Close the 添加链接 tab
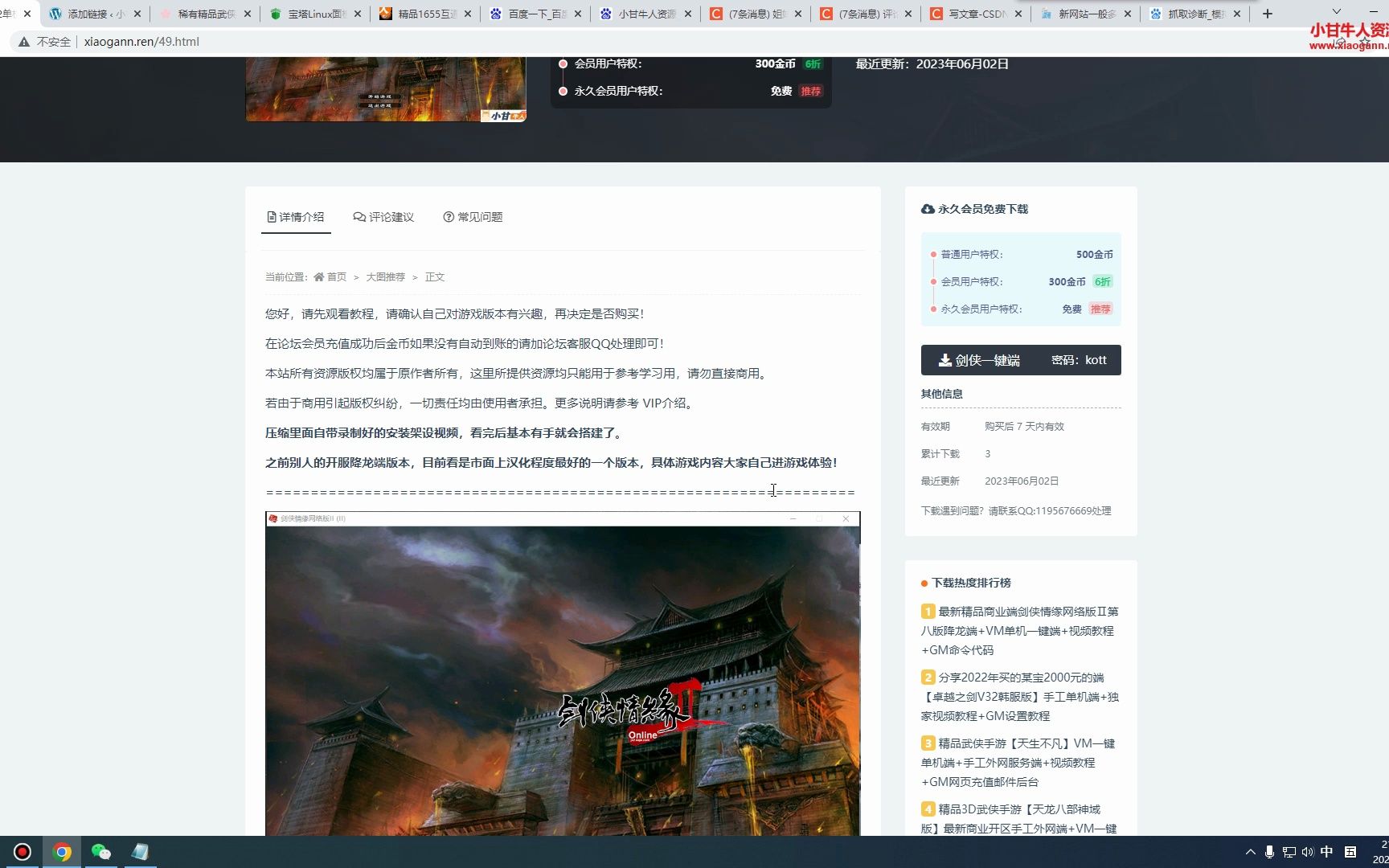This screenshot has height=868, width=1389. 137,14
